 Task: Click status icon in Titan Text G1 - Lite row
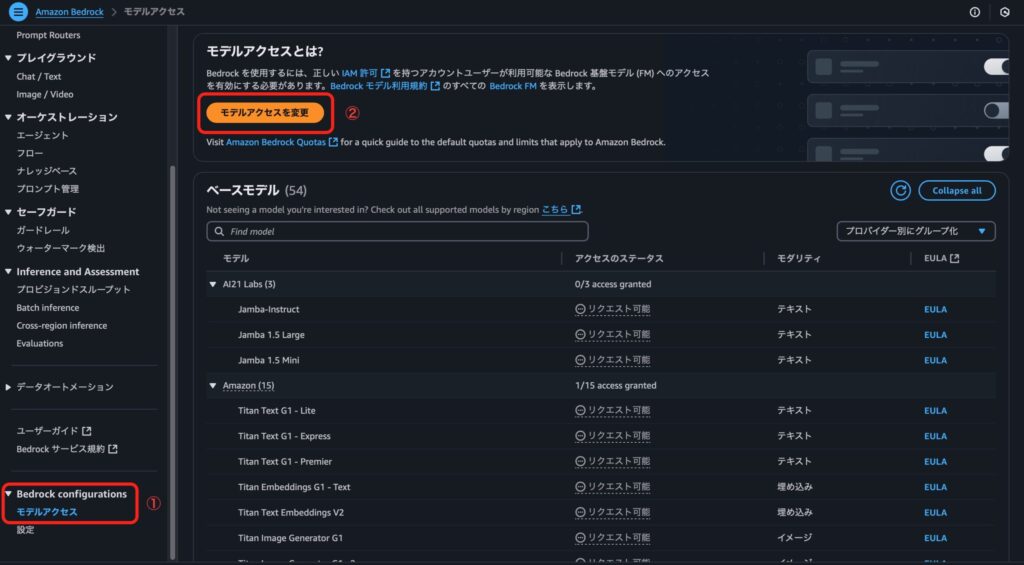coord(580,410)
